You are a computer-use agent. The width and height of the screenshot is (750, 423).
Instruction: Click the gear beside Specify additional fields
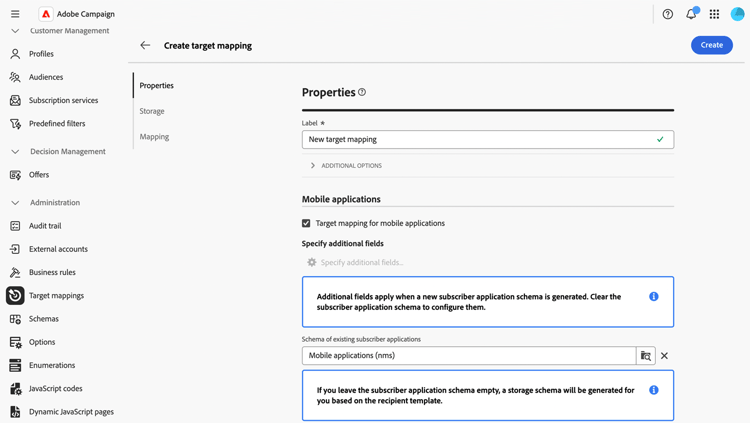tap(312, 262)
